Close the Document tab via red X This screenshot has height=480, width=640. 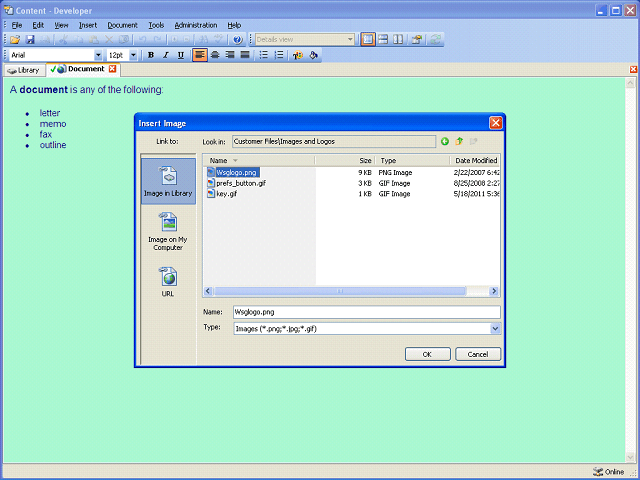113,69
